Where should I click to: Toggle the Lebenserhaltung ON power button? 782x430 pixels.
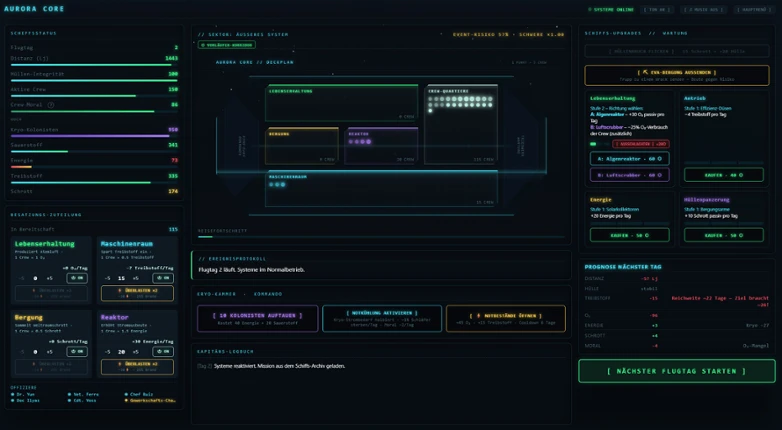(x=77, y=278)
